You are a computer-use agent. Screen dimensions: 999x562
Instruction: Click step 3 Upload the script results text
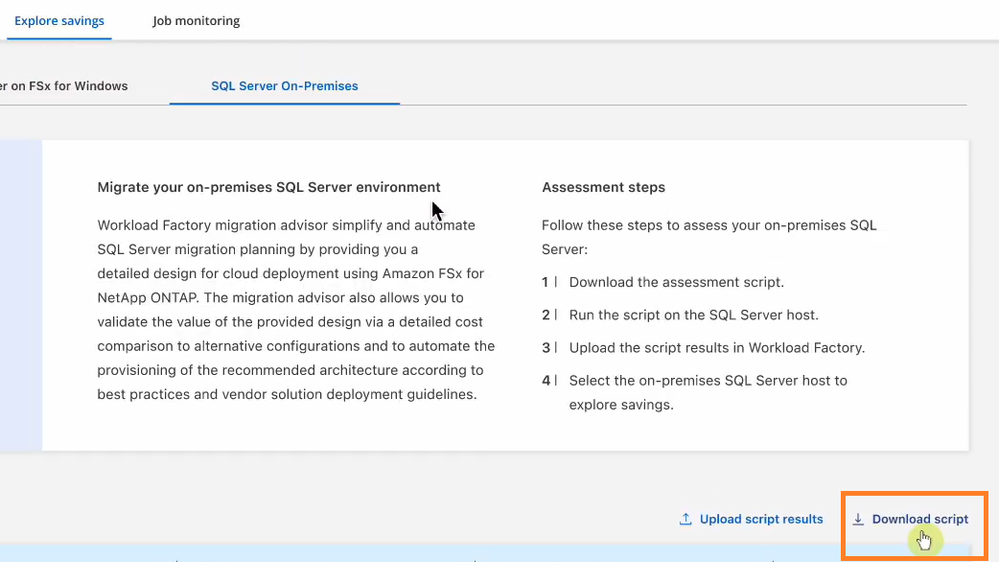pos(716,348)
